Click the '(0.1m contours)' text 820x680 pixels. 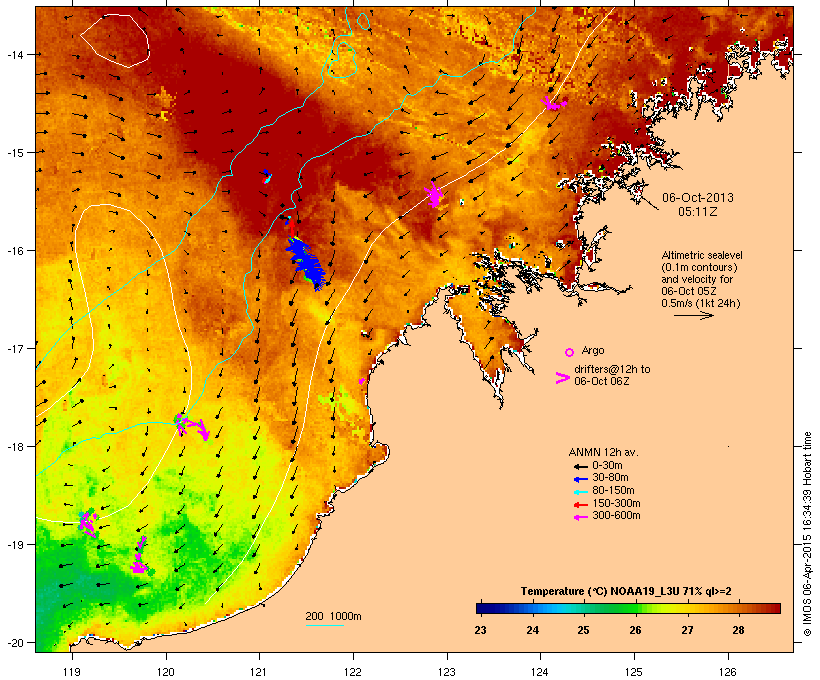click(x=699, y=267)
